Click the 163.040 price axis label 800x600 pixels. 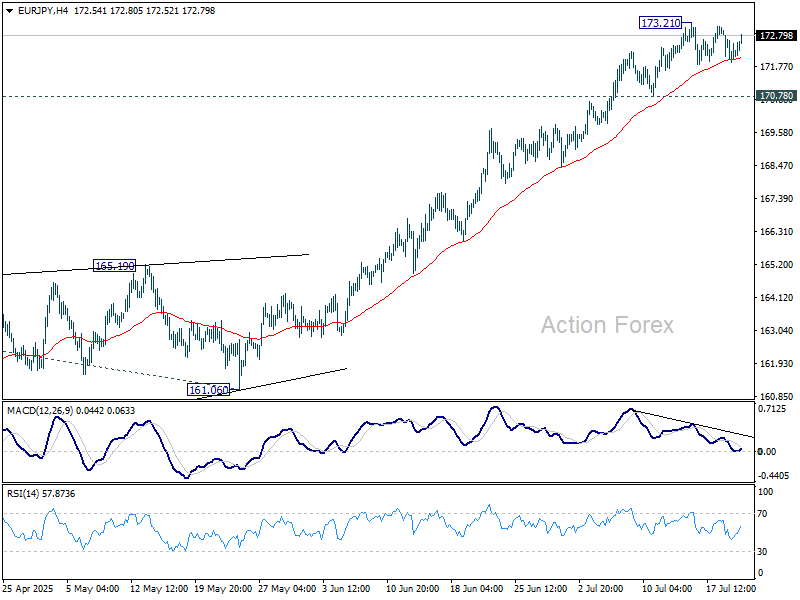coord(777,331)
